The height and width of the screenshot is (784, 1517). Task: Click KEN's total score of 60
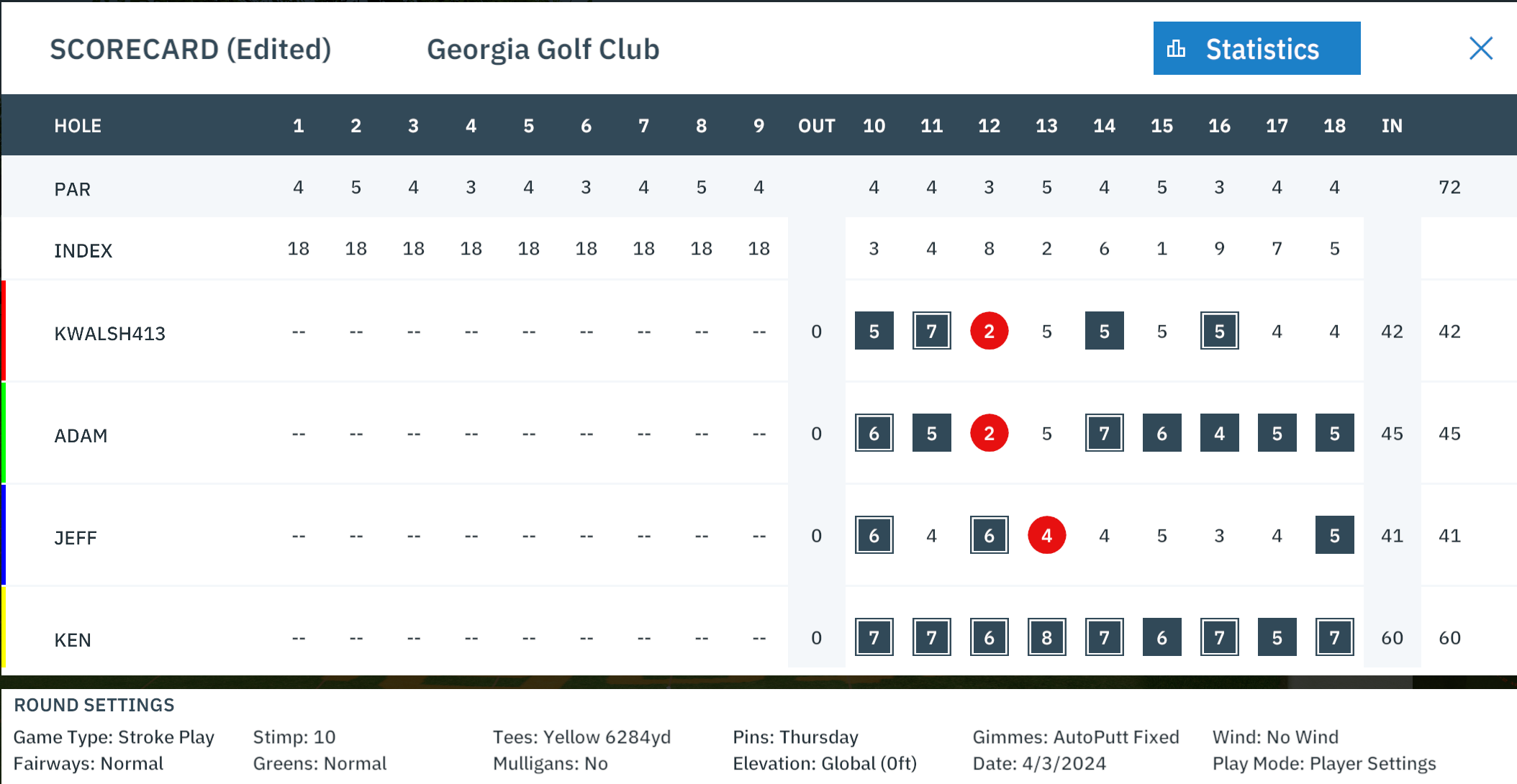click(1449, 637)
